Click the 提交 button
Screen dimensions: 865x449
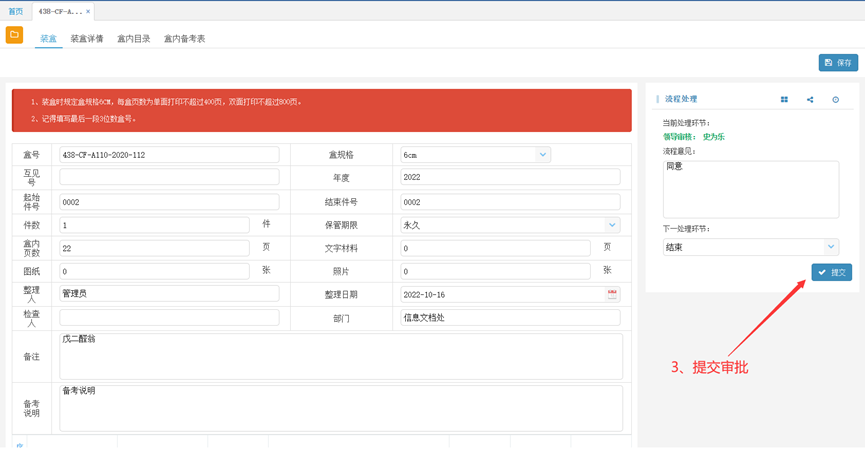[831, 272]
